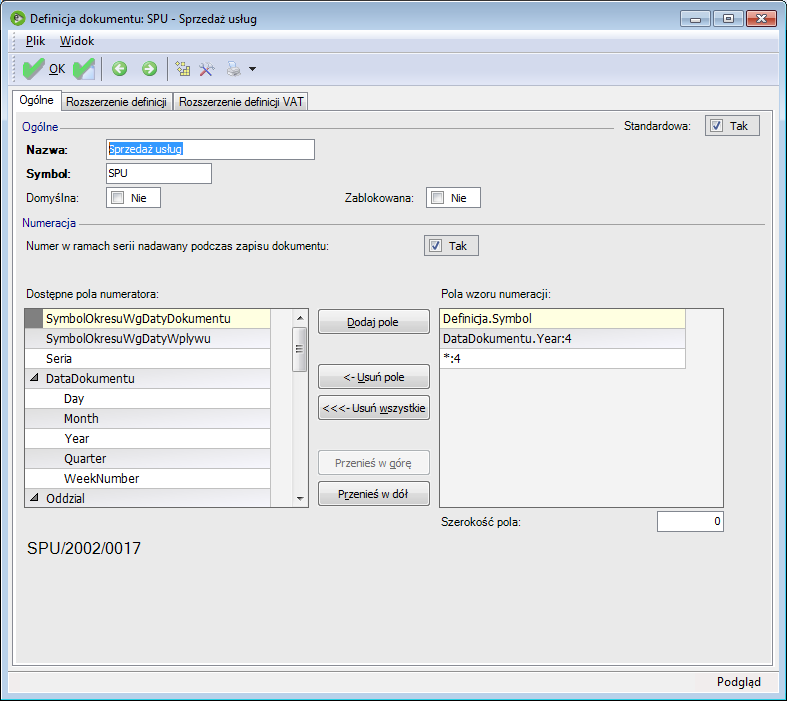Switch to the Ogólne tab
The height and width of the screenshot is (701, 787).
37,100
